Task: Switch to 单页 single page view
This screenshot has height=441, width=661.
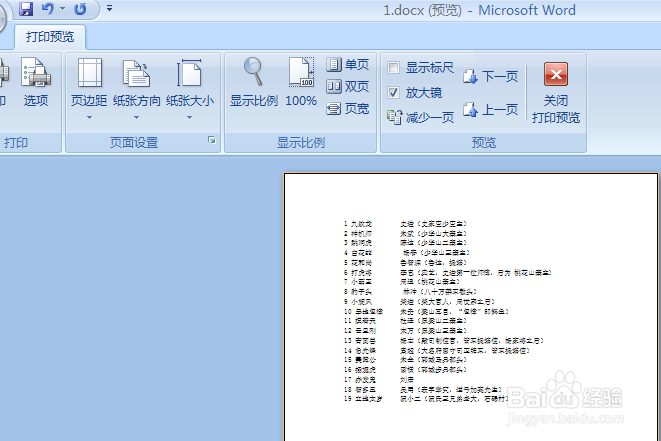Action: (x=348, y=65)
